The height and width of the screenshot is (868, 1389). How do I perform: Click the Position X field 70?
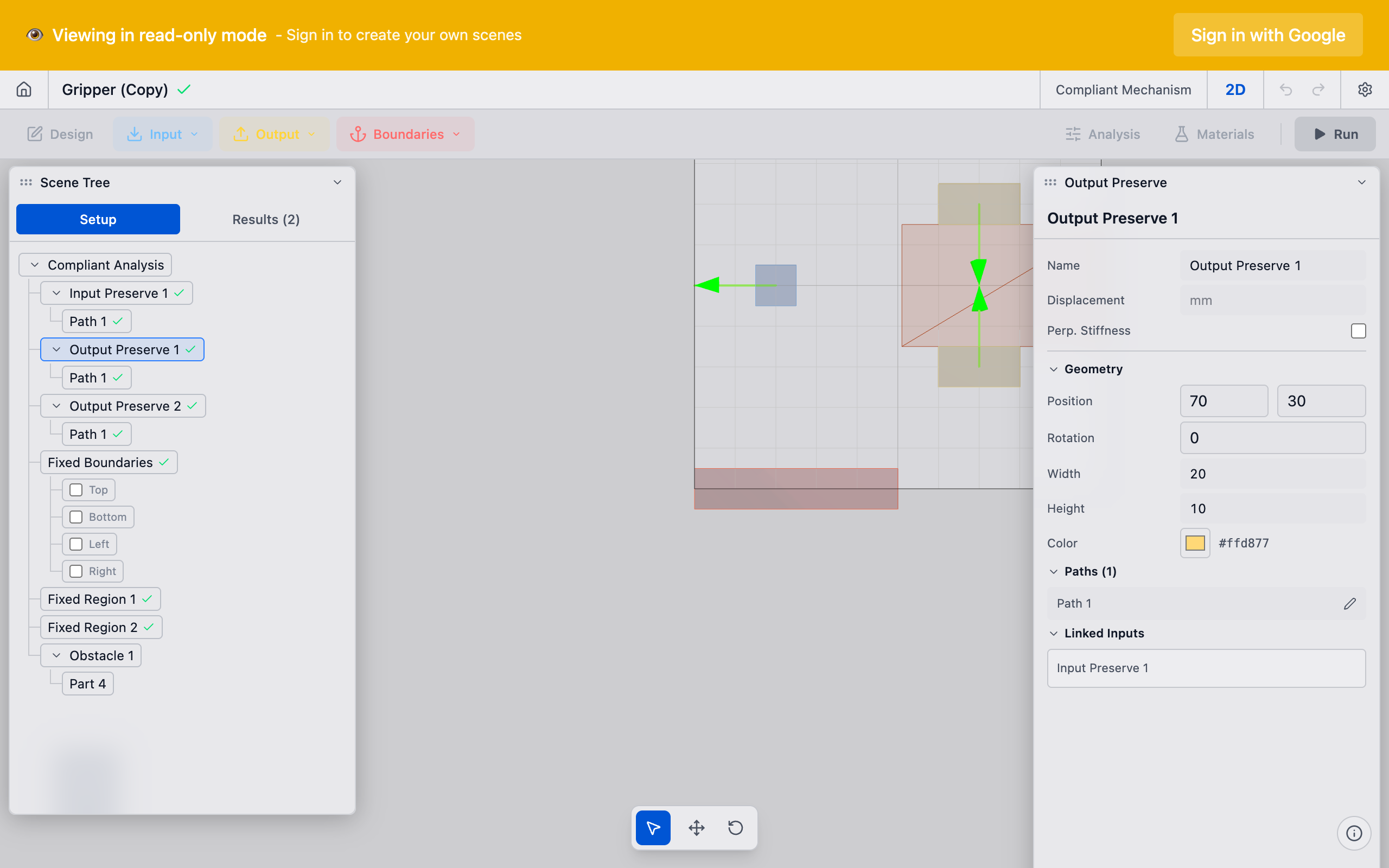coord(1224,401)
